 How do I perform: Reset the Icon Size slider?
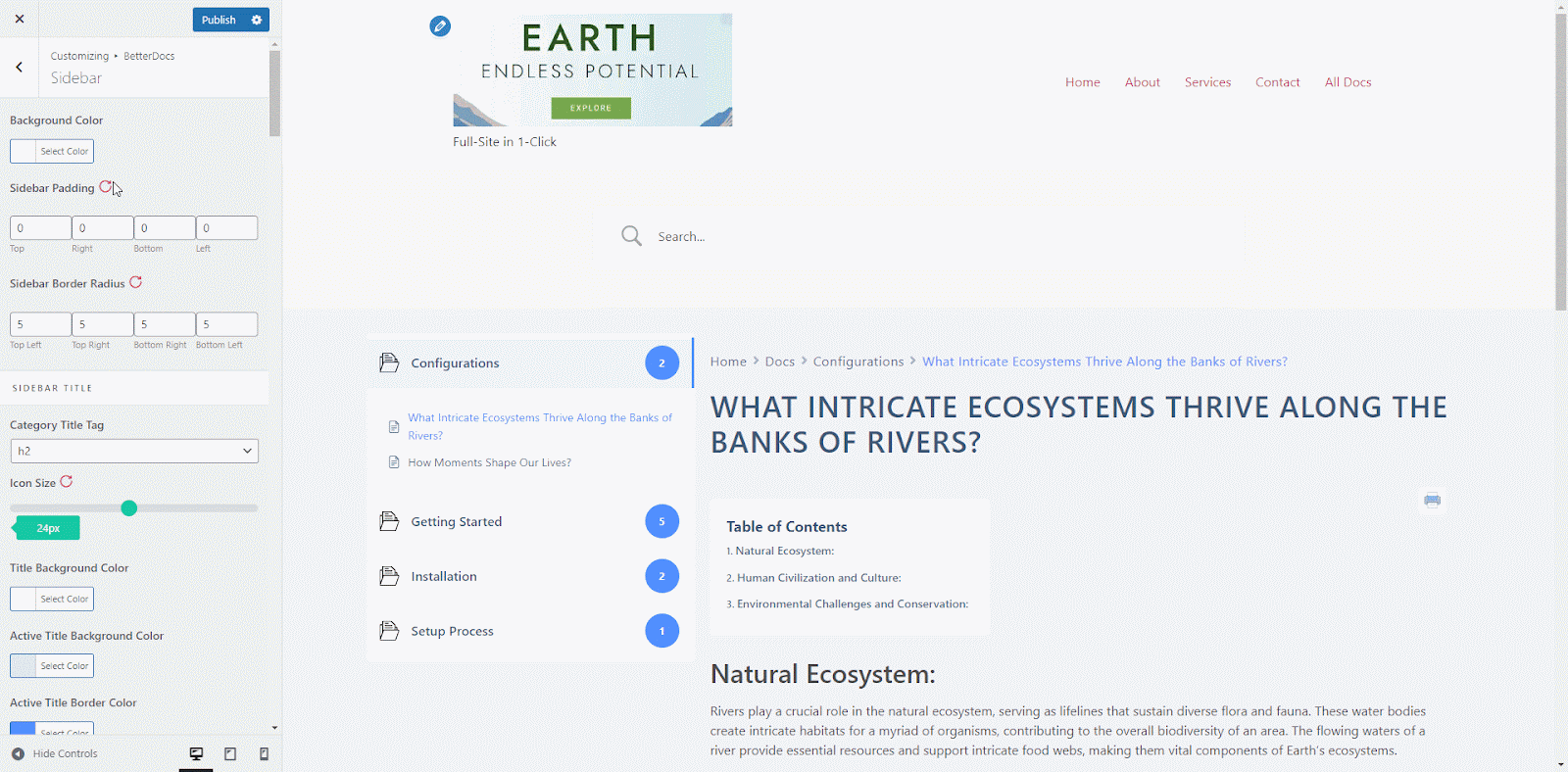click(x=67, y=482)
